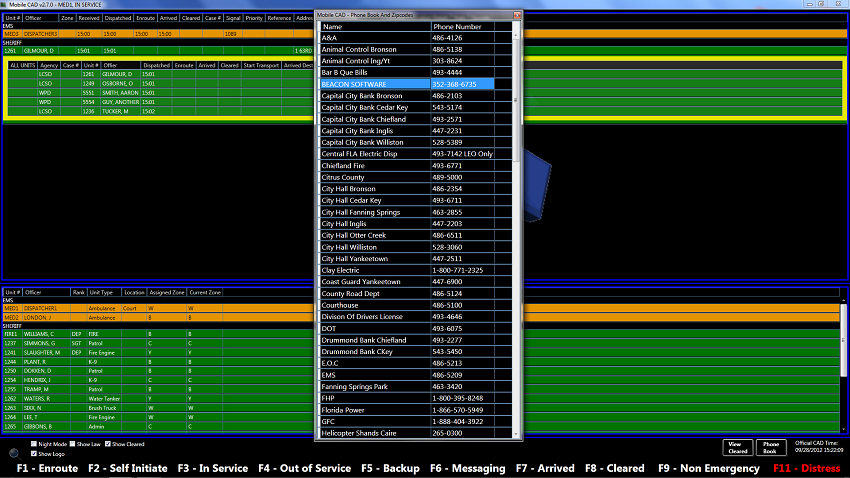850x478 pixels.
Task: Select the Coast Guard Yankeetown entry
Action: 375,282
